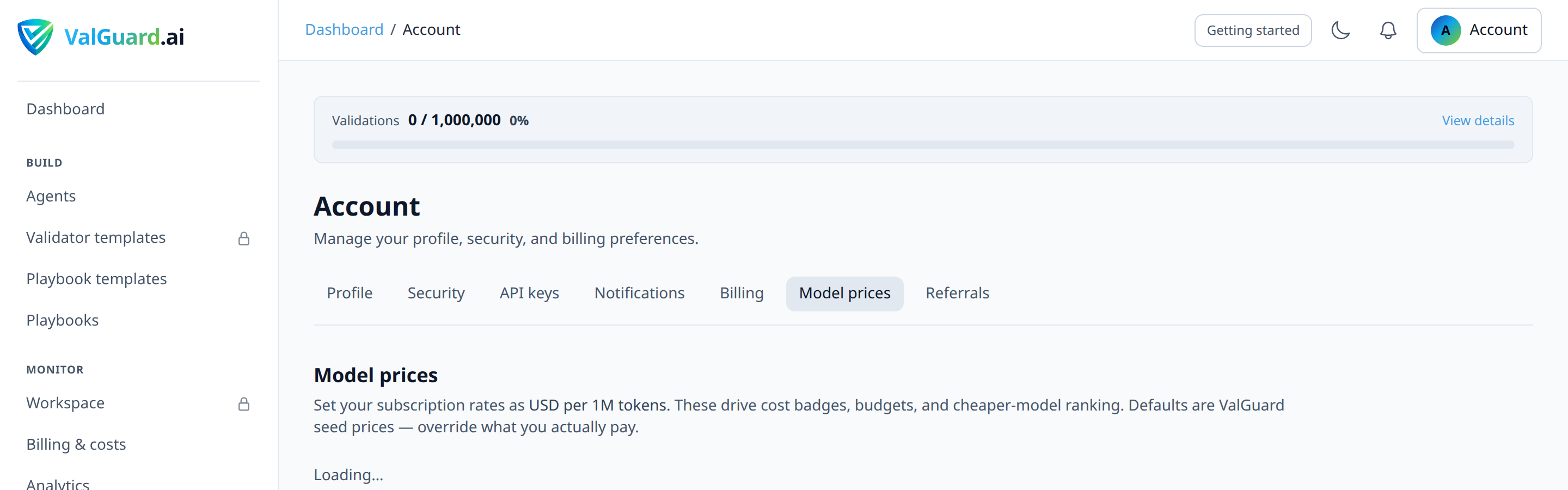Open the Notifications tab
1568x490 pixels.
[x=639, y=293]
